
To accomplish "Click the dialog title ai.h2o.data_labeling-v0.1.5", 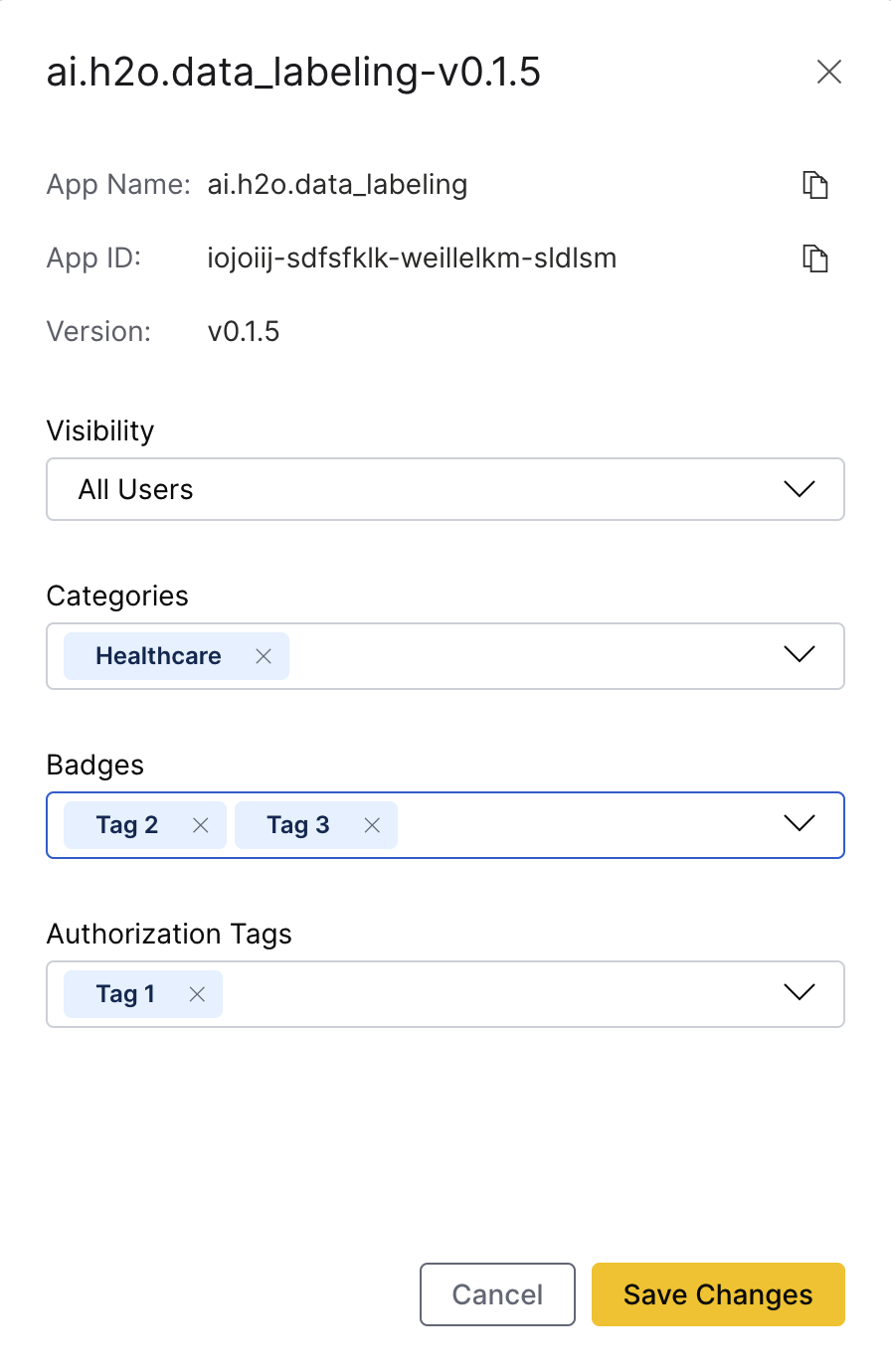I will 293,73.
